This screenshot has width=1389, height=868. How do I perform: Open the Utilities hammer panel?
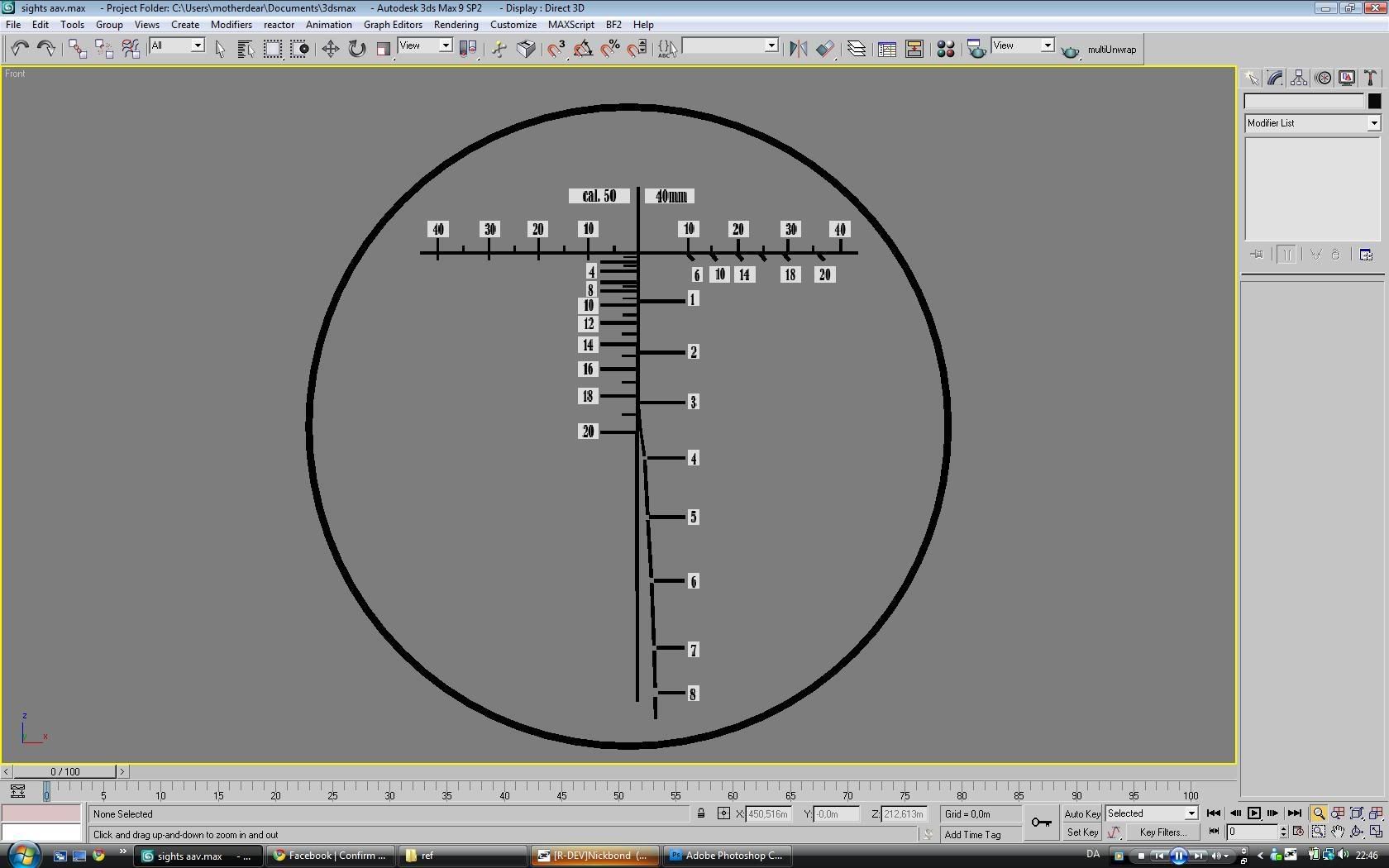click(x=1370, y=78)
